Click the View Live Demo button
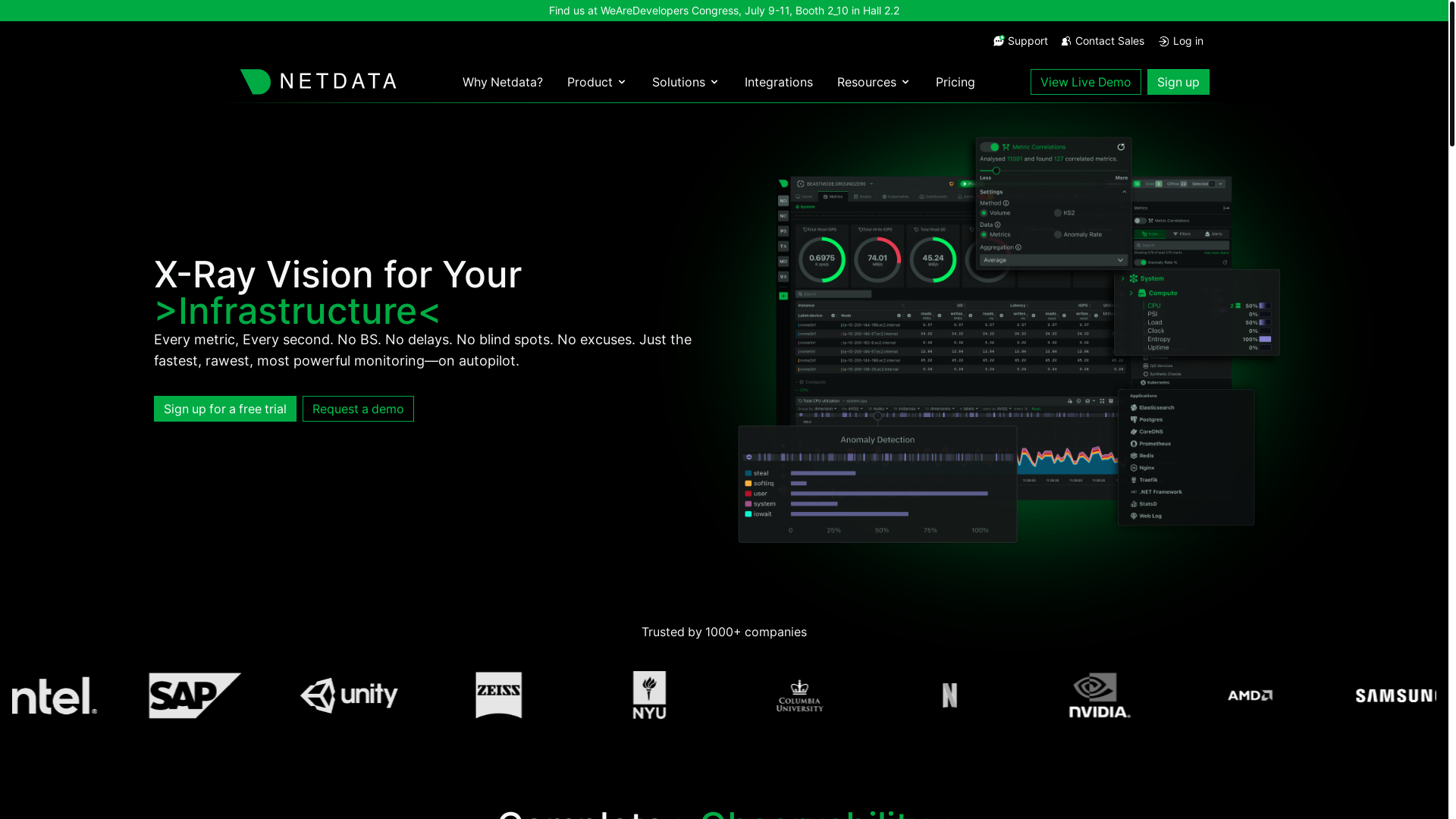Image resolution: width=1456 pixels, height=819 pixels. pos(1086,82)
